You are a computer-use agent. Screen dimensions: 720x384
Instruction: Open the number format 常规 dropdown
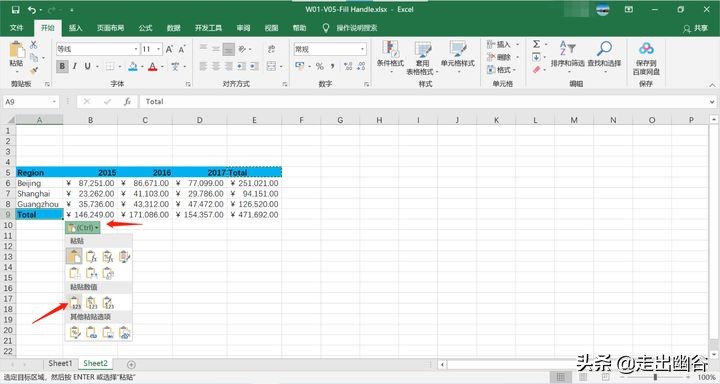coord(362,49)
